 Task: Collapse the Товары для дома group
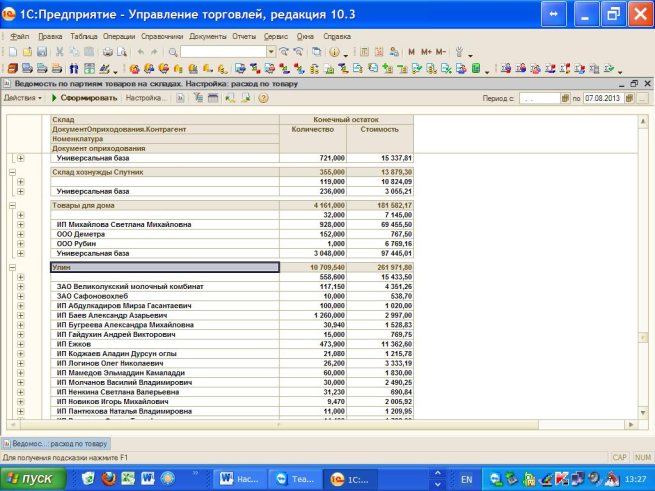[x=13, y=206]
